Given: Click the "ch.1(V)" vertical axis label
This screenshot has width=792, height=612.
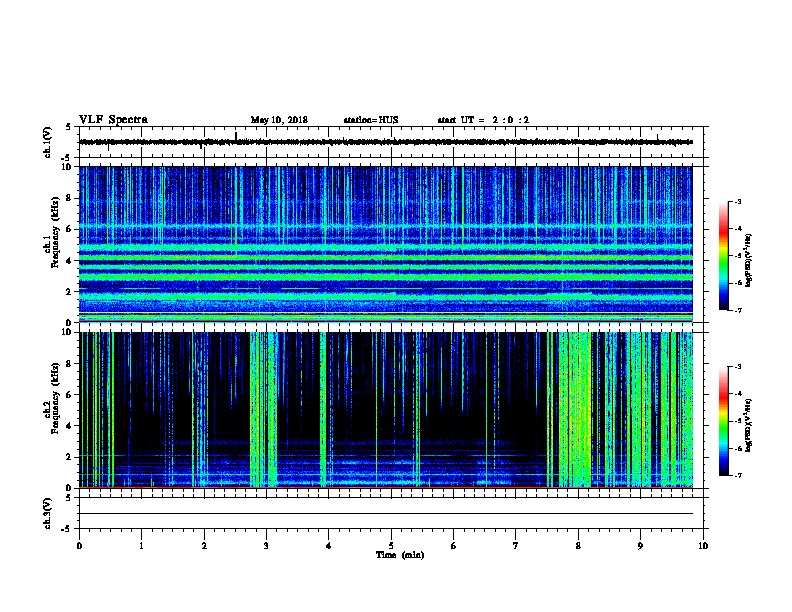Looking at the screenshot, I should pyautogui.click(x=47, y=142).
